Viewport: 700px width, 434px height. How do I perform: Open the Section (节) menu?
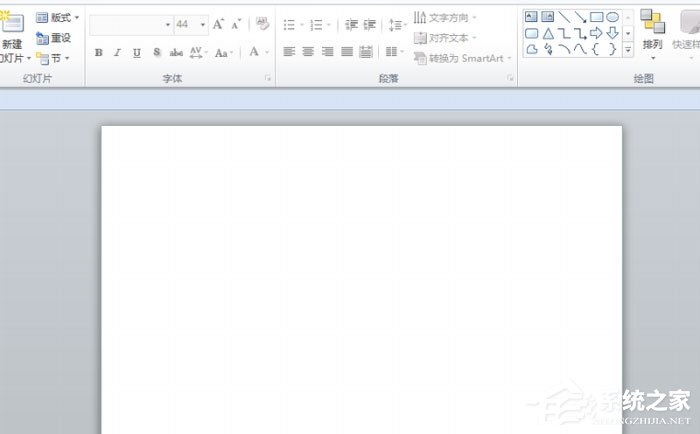54,58
